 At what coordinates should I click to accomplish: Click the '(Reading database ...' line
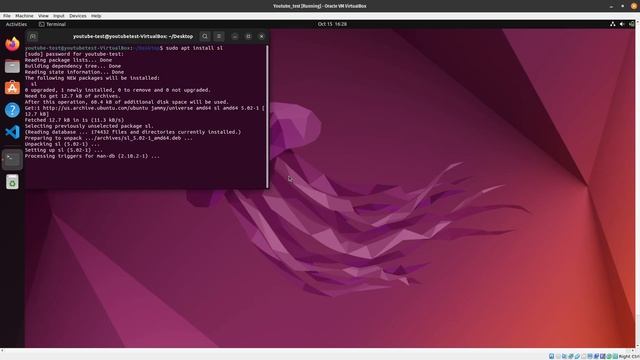pos(133,132)
